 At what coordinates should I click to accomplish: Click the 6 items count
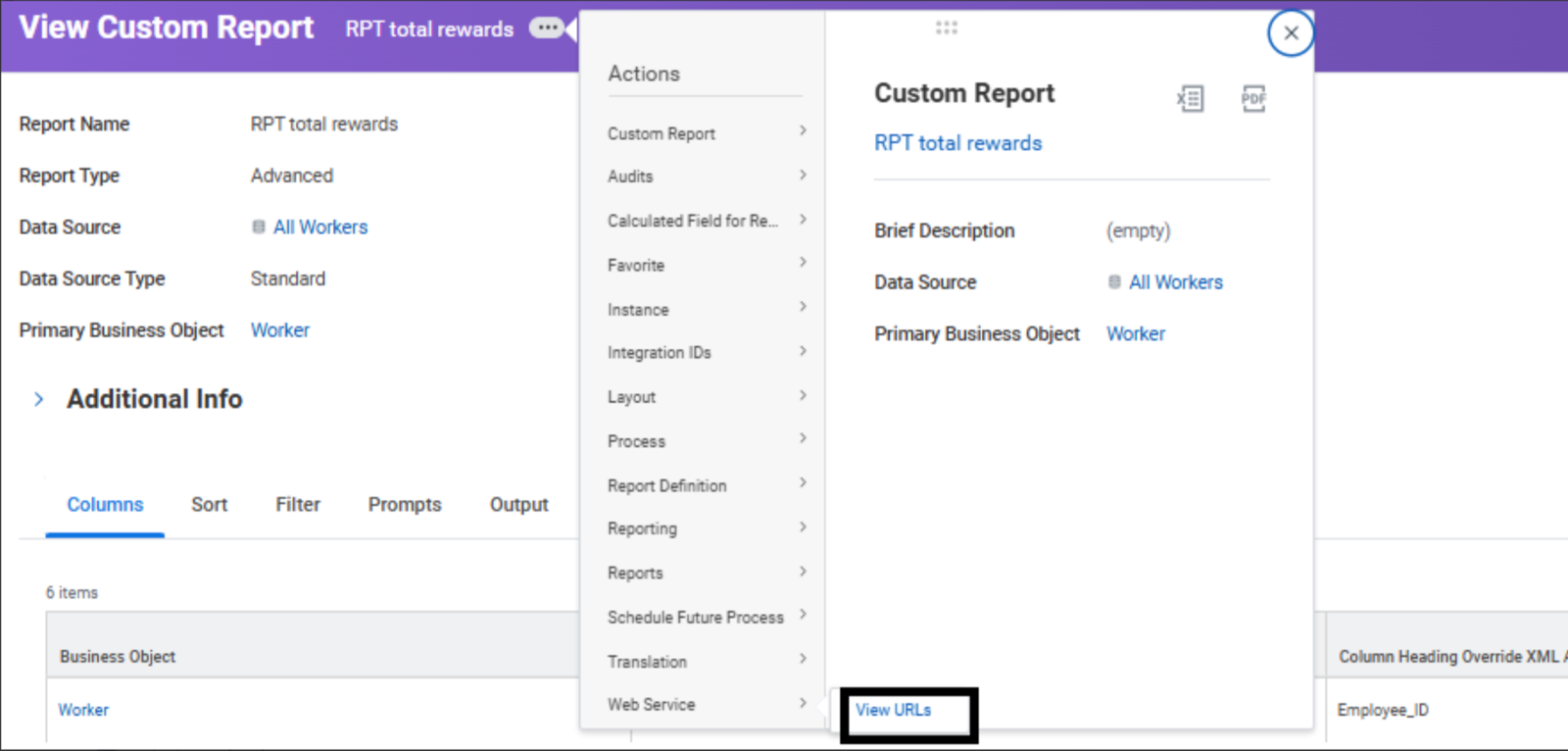click(72, 593)
